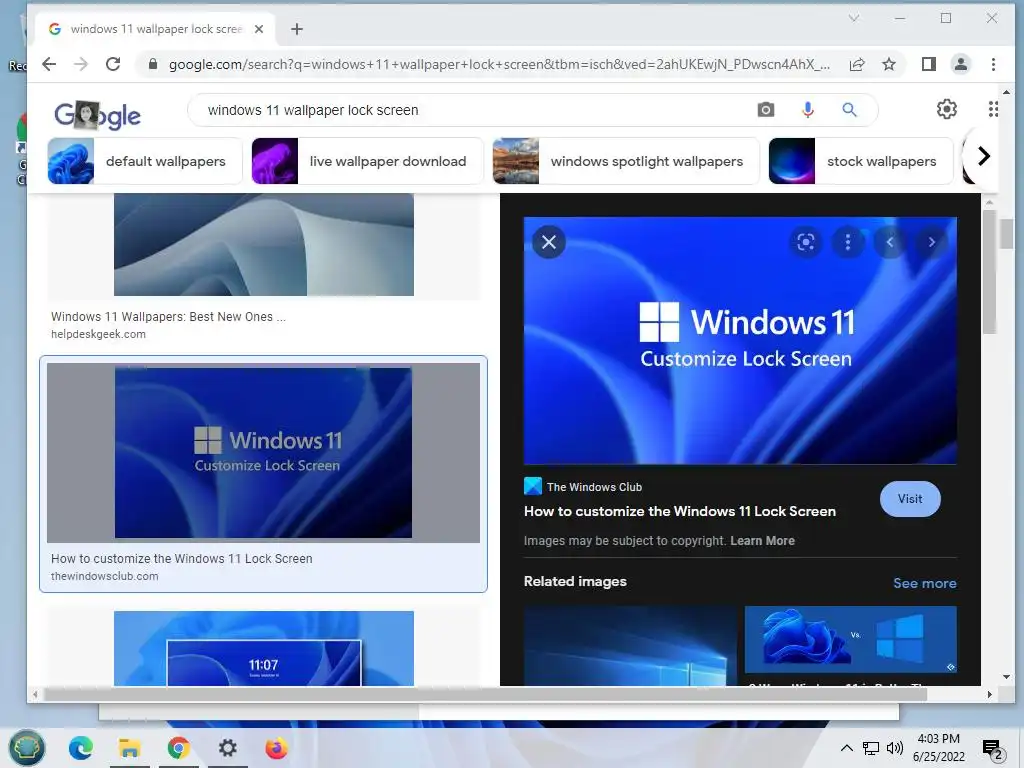The image size is (1024, 768).
Task: Show next image in preview
Action: tap(931, 242)
